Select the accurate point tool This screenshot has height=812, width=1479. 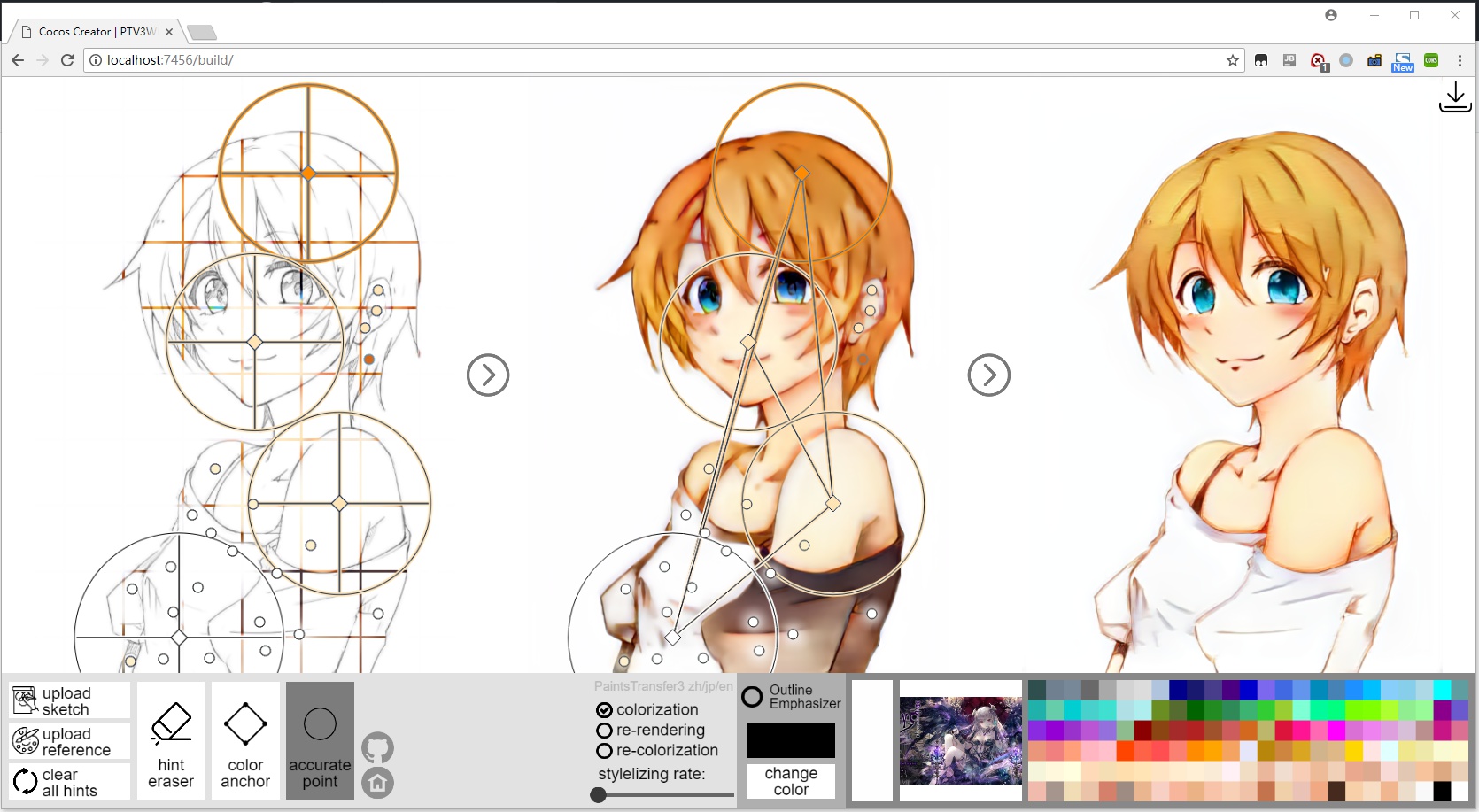[x=320, y=741]
